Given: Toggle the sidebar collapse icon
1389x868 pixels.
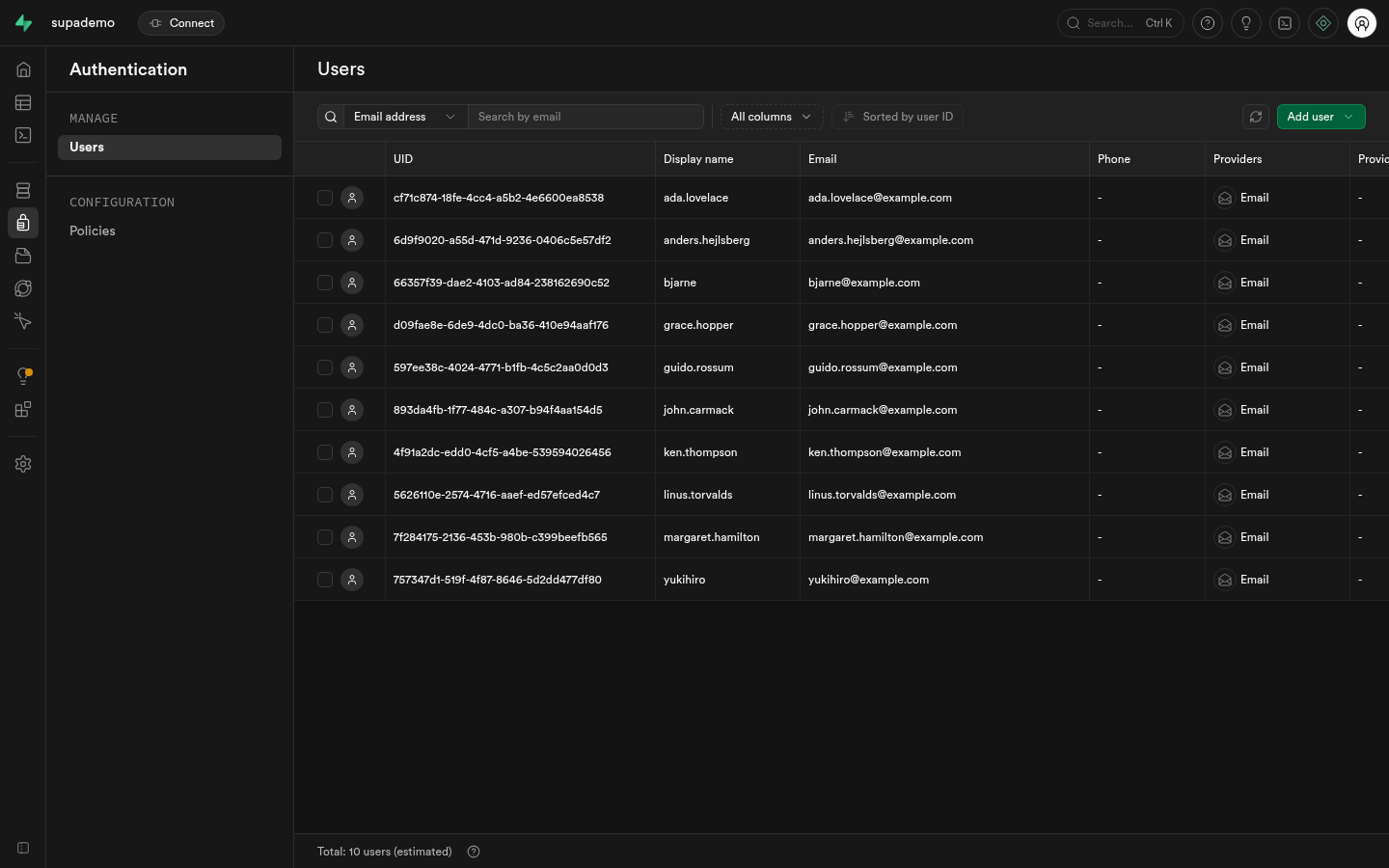Looking at the screenshot, I should pos(23,848).
